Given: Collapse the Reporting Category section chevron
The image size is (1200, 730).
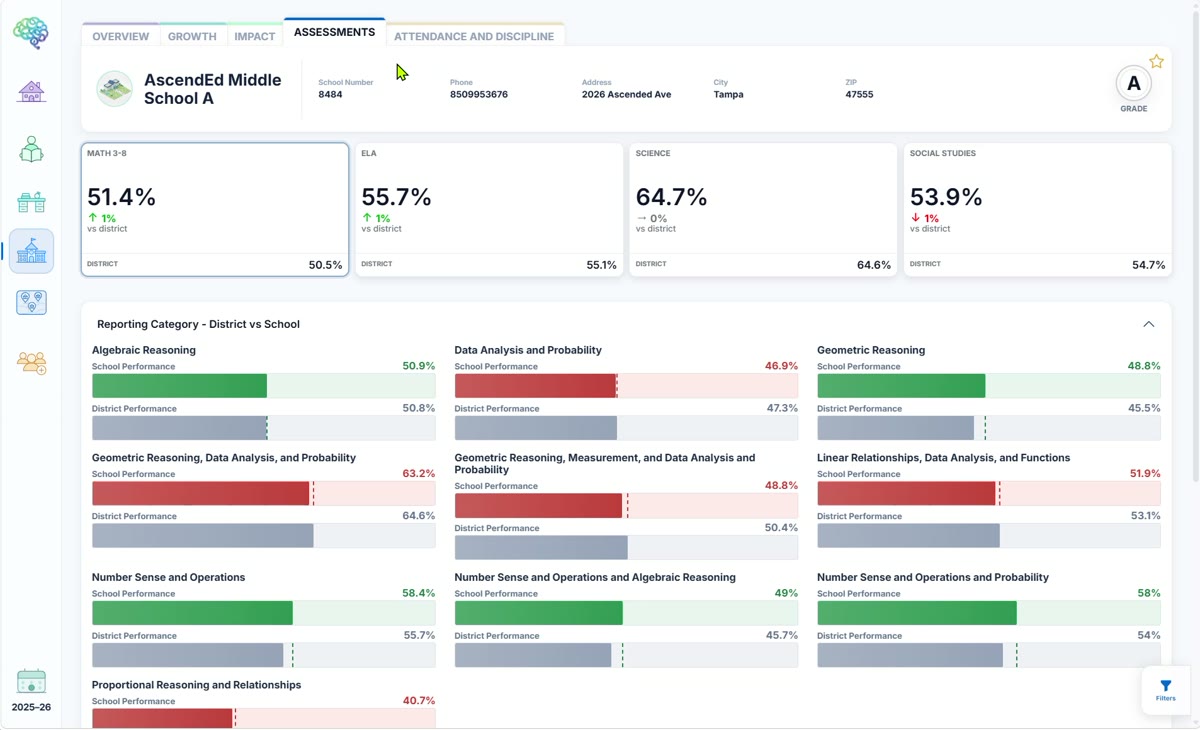Looking at the screenshot, I should tap(1148, 324).
